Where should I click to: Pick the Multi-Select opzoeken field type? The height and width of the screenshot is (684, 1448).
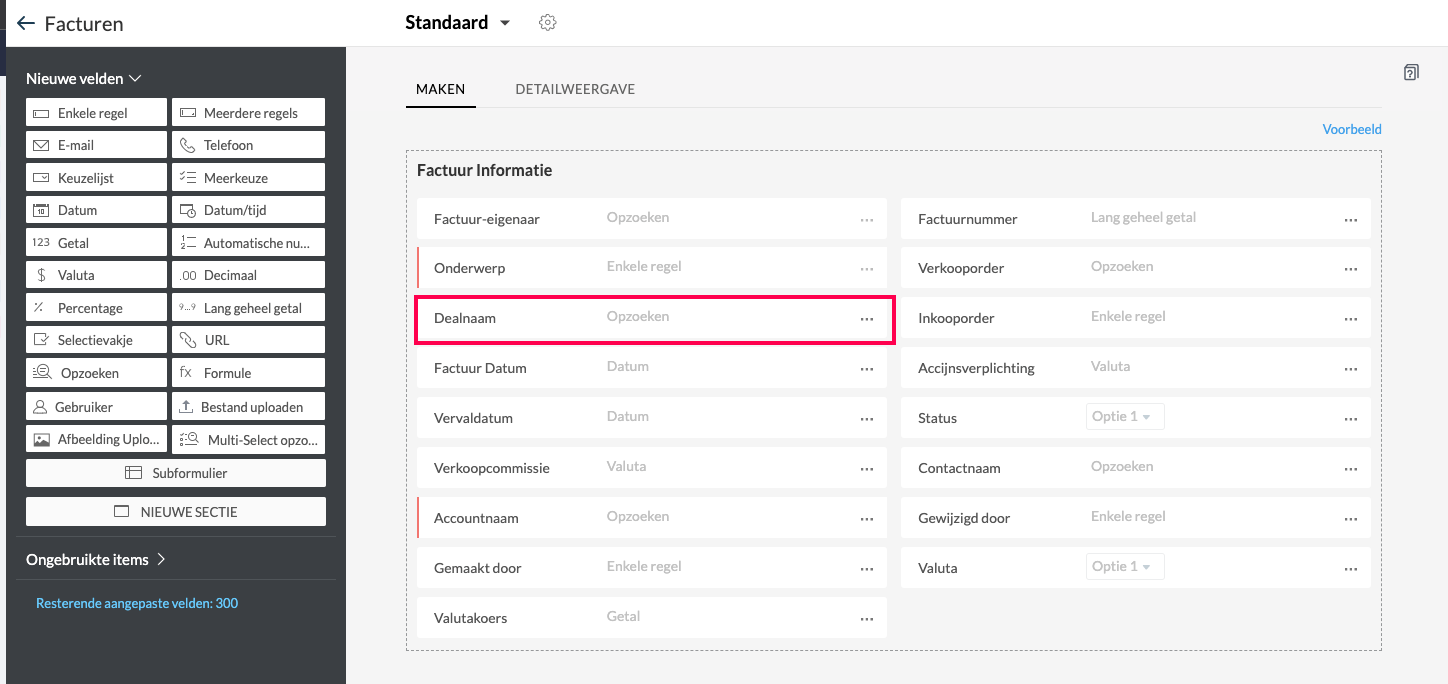[x=249, y=440]
